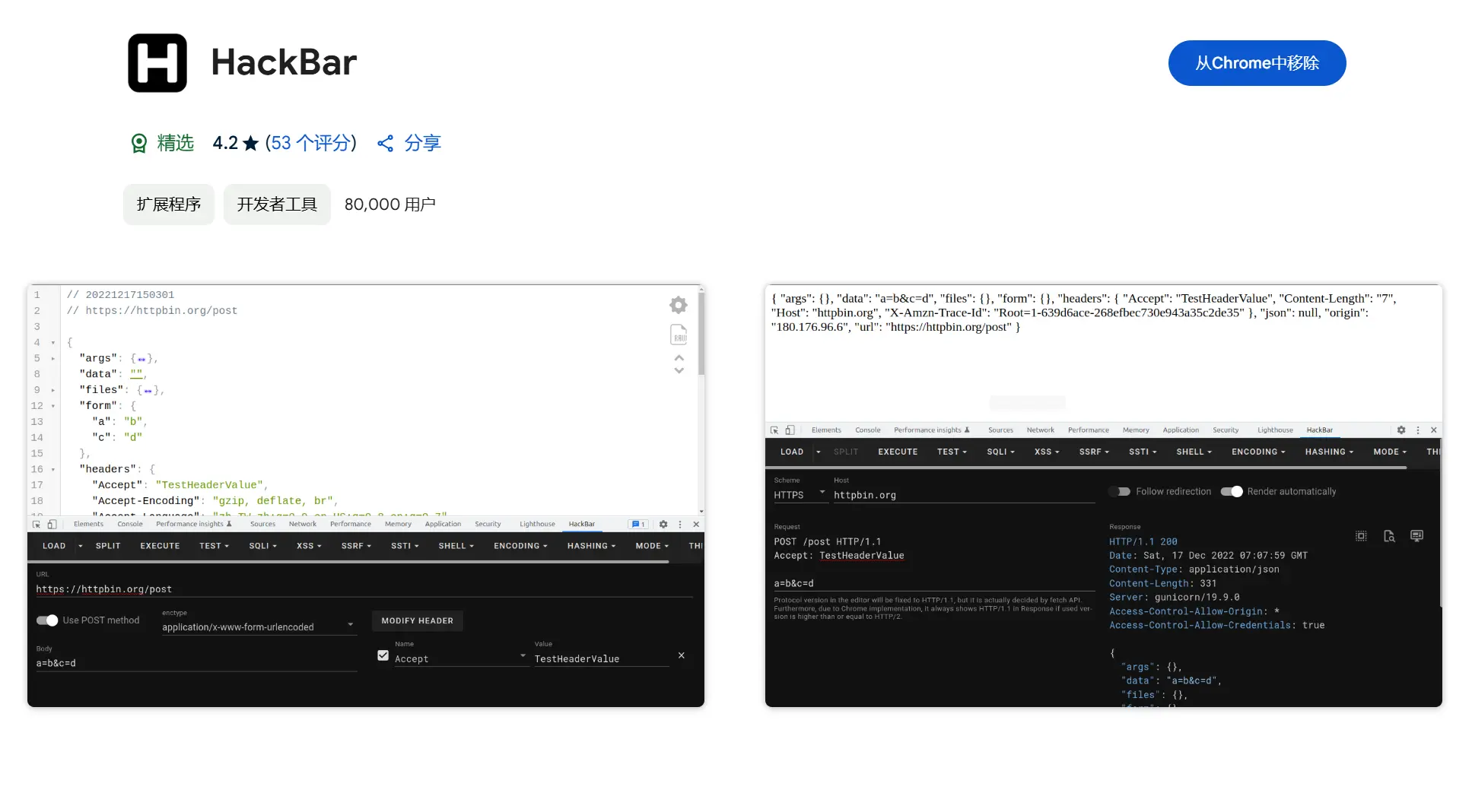This screenshot has height=812, width=1472.
Task: Click DevTools settings gear in left screenshot
Action: [663, 525]
